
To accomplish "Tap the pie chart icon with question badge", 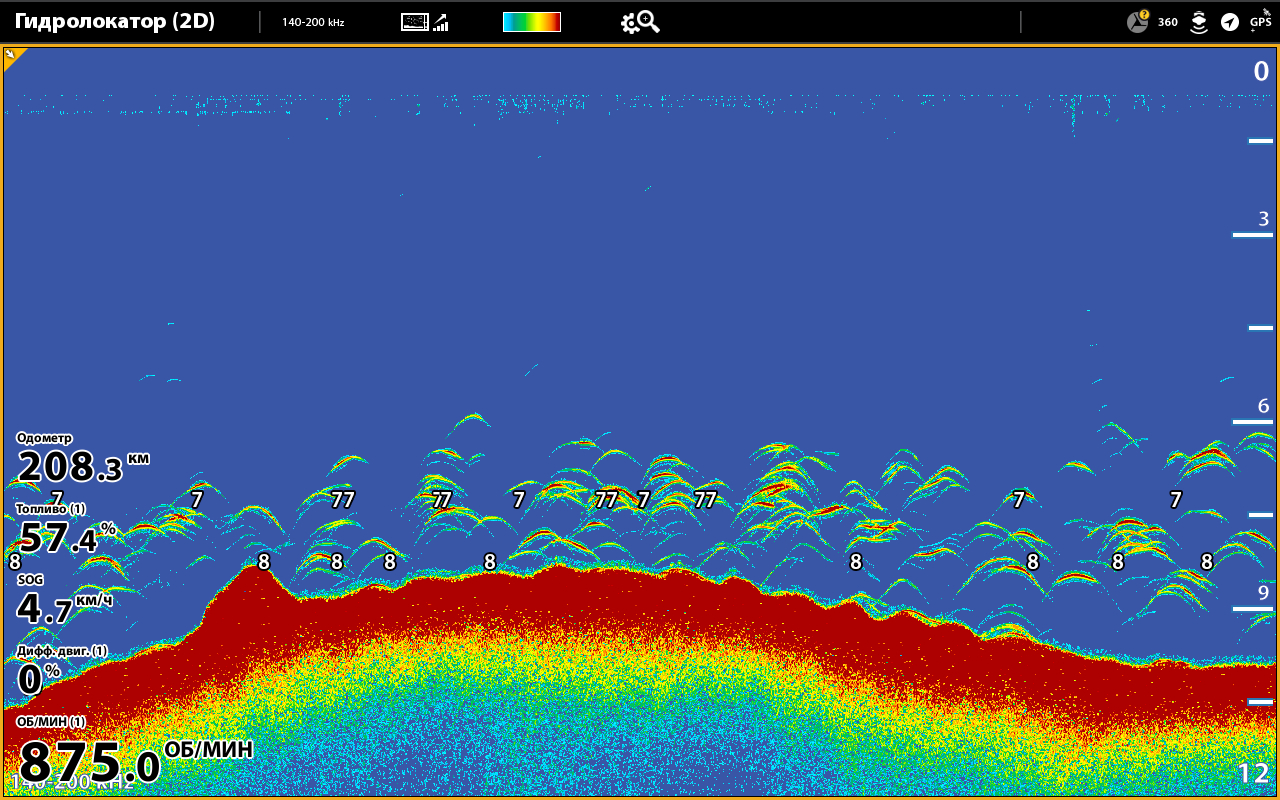I will 1138,21.
